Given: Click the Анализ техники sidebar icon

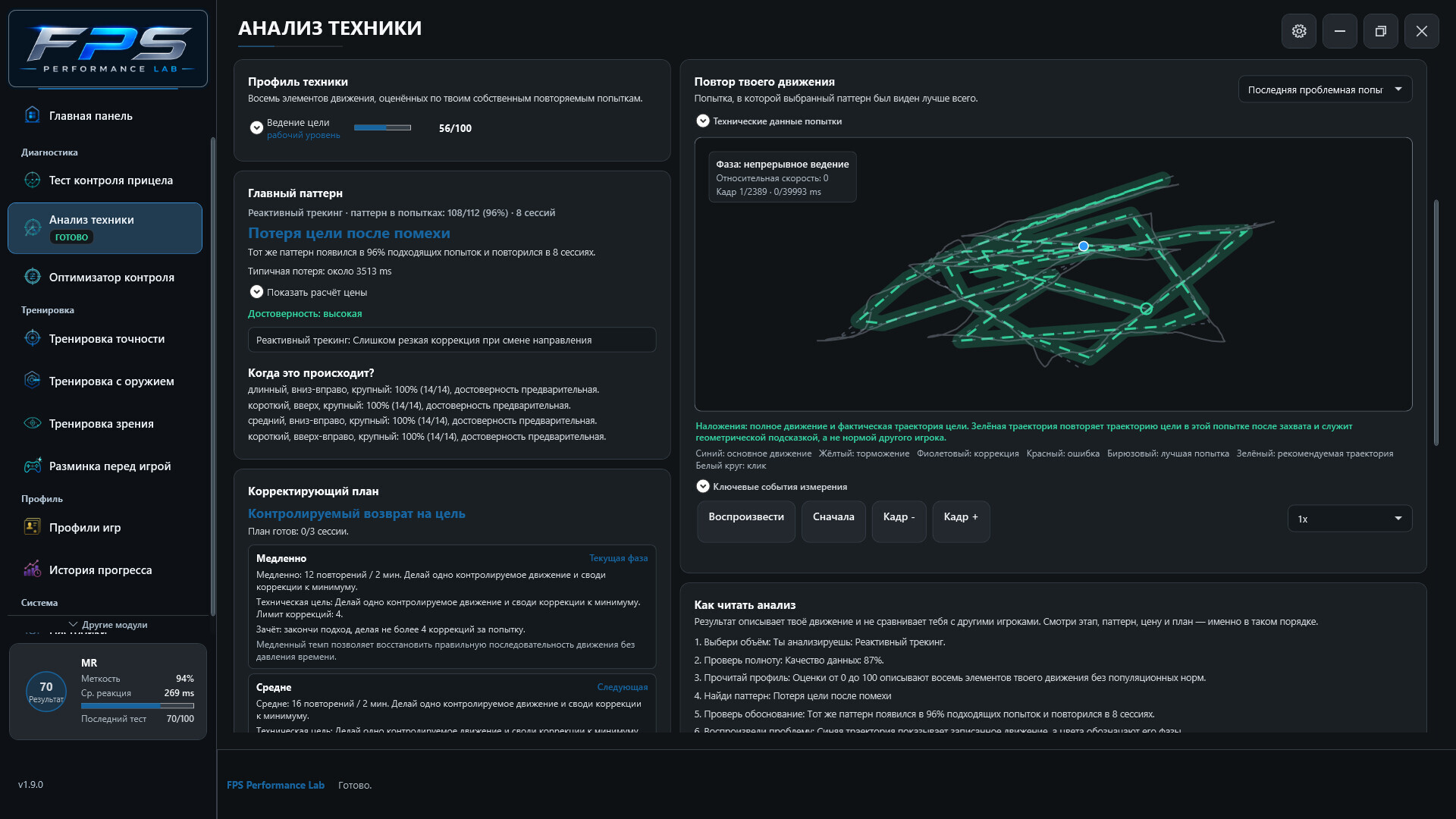Looking at the screenshot, I should (x=32, y=227).
